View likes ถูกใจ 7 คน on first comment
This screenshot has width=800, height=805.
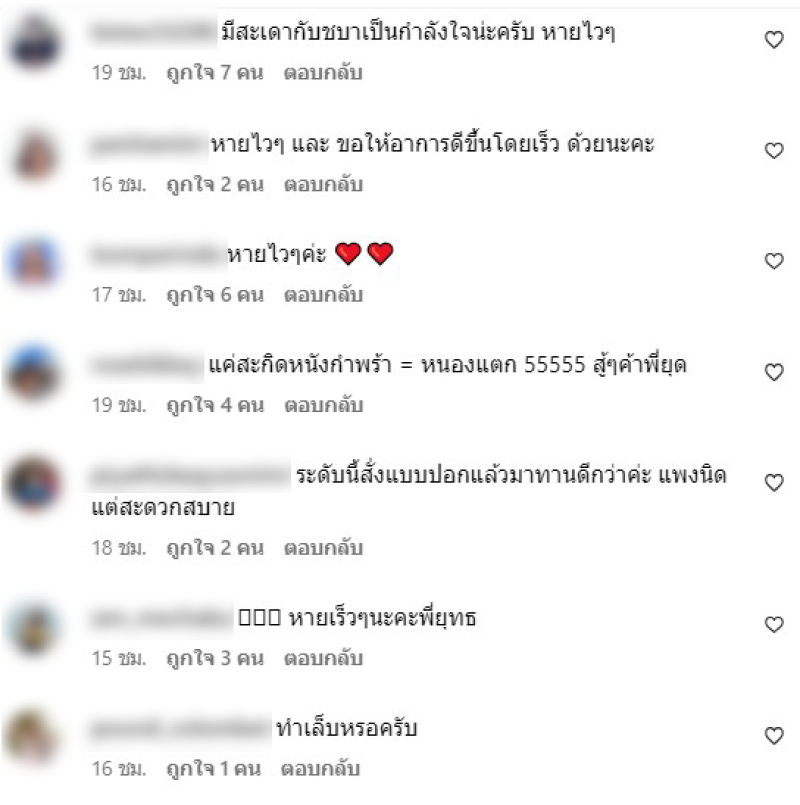click(215, 72)
